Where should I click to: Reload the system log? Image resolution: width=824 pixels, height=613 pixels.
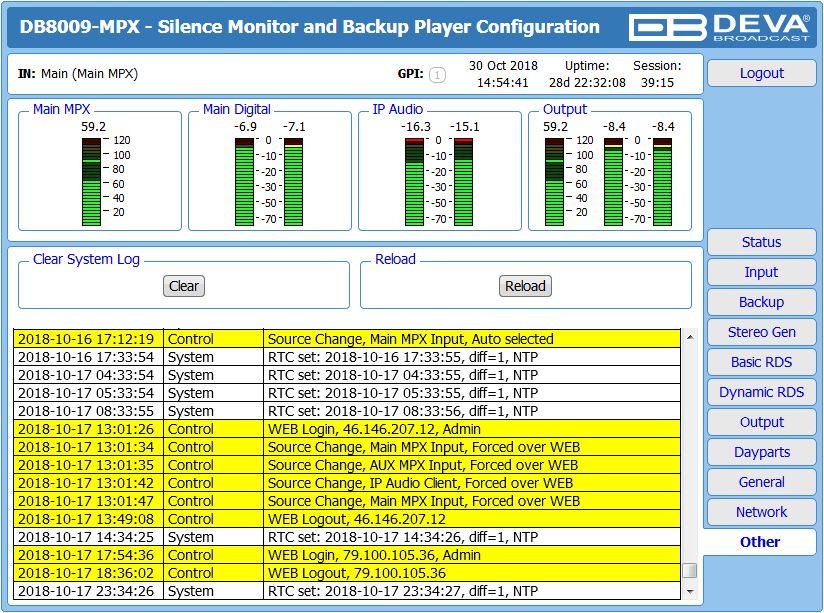pos(525,286)
